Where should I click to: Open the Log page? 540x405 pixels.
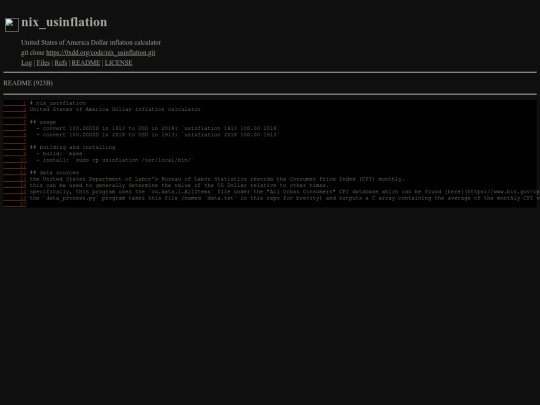pos(27,63)
